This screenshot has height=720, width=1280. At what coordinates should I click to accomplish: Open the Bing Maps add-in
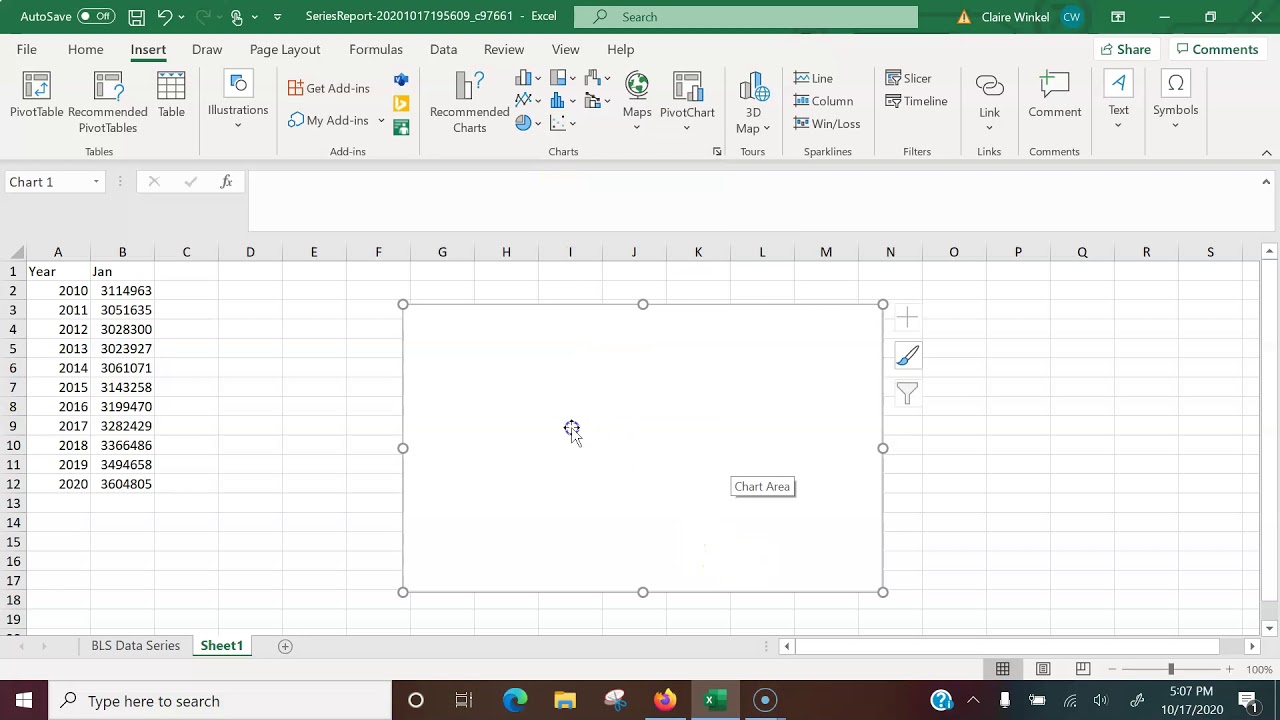point(401,104)
